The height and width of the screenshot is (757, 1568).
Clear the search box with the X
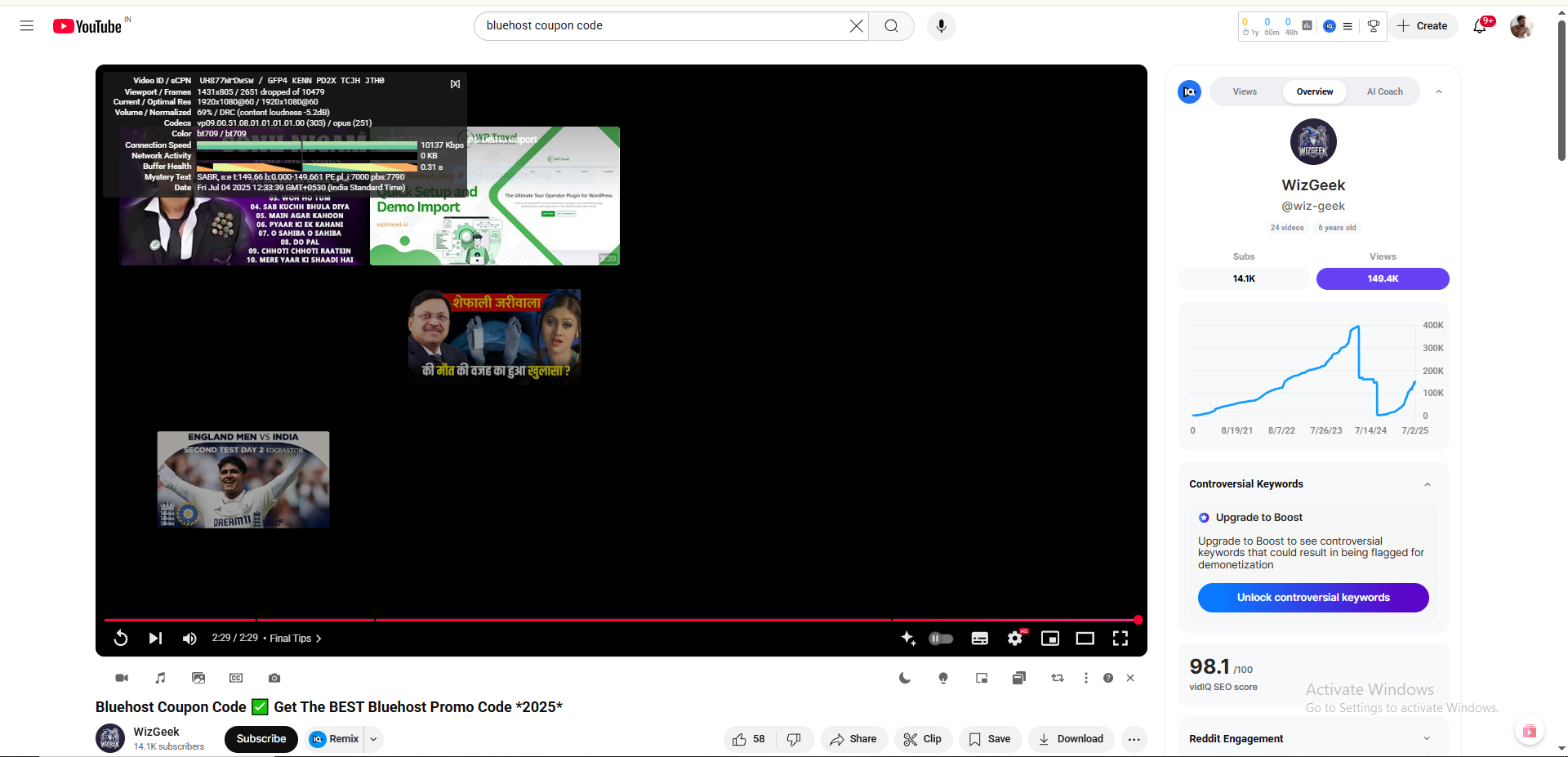pyautogui.click(x=856, y=26)
